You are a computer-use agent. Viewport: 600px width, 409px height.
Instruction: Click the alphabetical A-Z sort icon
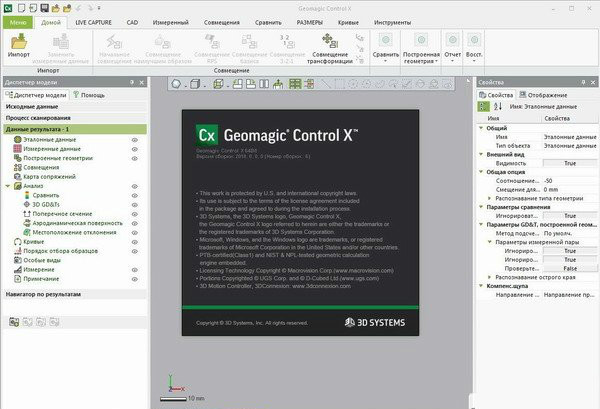498,107
